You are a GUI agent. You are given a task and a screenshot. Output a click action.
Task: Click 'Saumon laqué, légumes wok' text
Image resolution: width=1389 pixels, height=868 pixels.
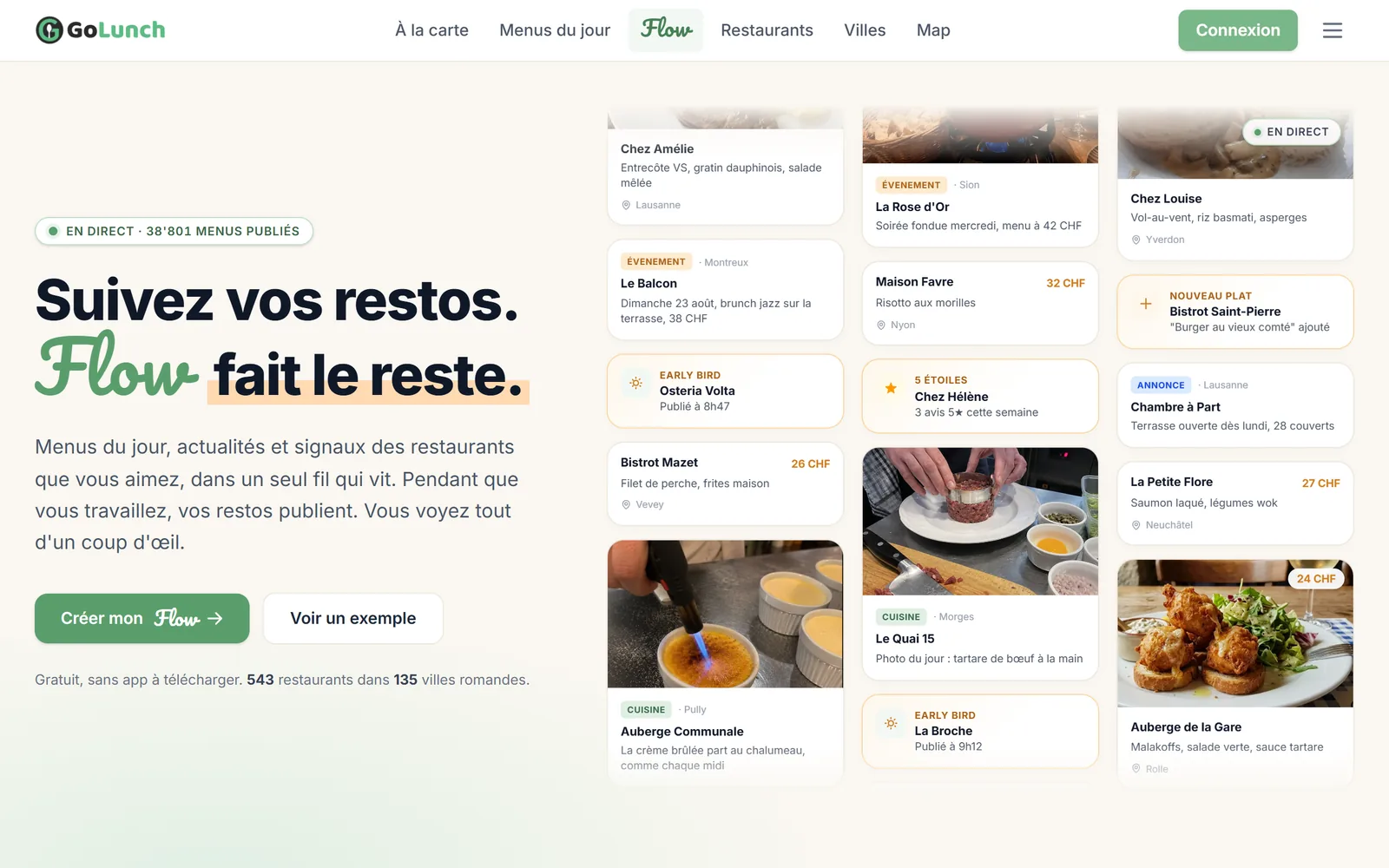[x=1204, y=503]
